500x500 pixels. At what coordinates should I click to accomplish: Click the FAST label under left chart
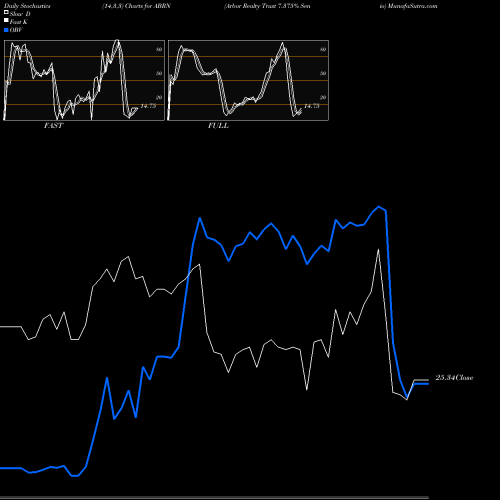[54, 126]
